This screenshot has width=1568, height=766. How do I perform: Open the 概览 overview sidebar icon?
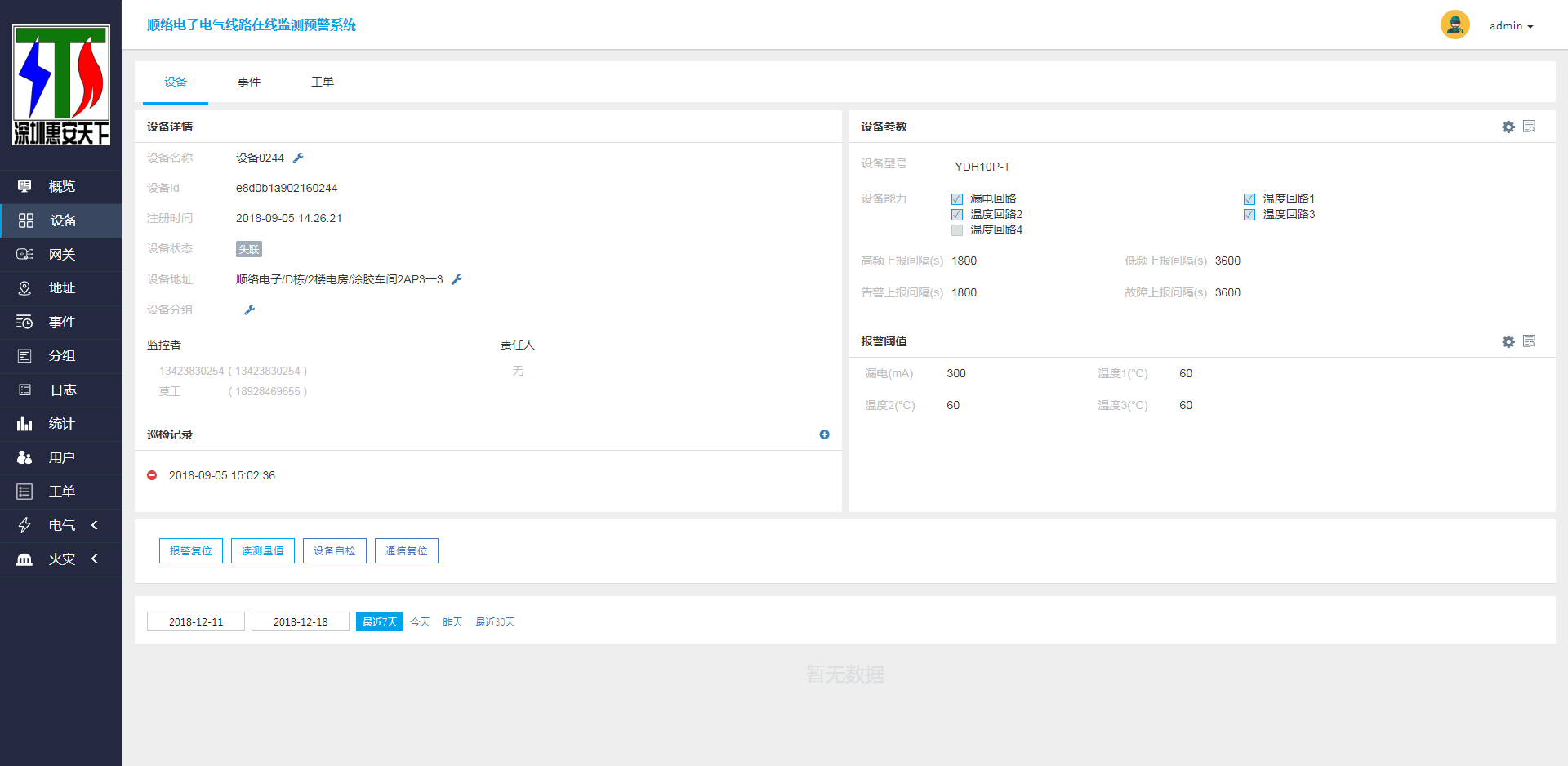pos(24,186)
